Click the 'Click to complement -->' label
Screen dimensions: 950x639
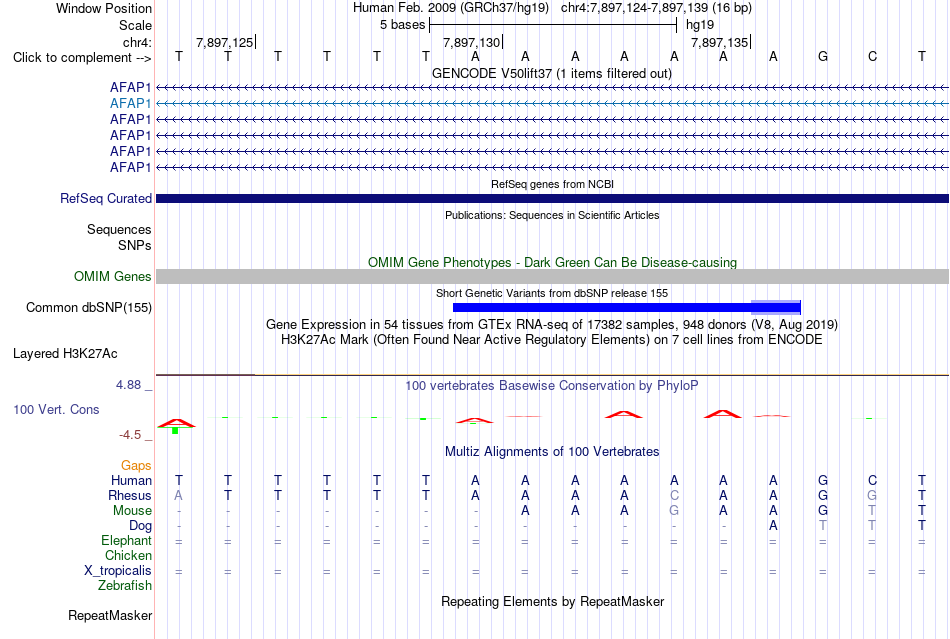point(82,58)
